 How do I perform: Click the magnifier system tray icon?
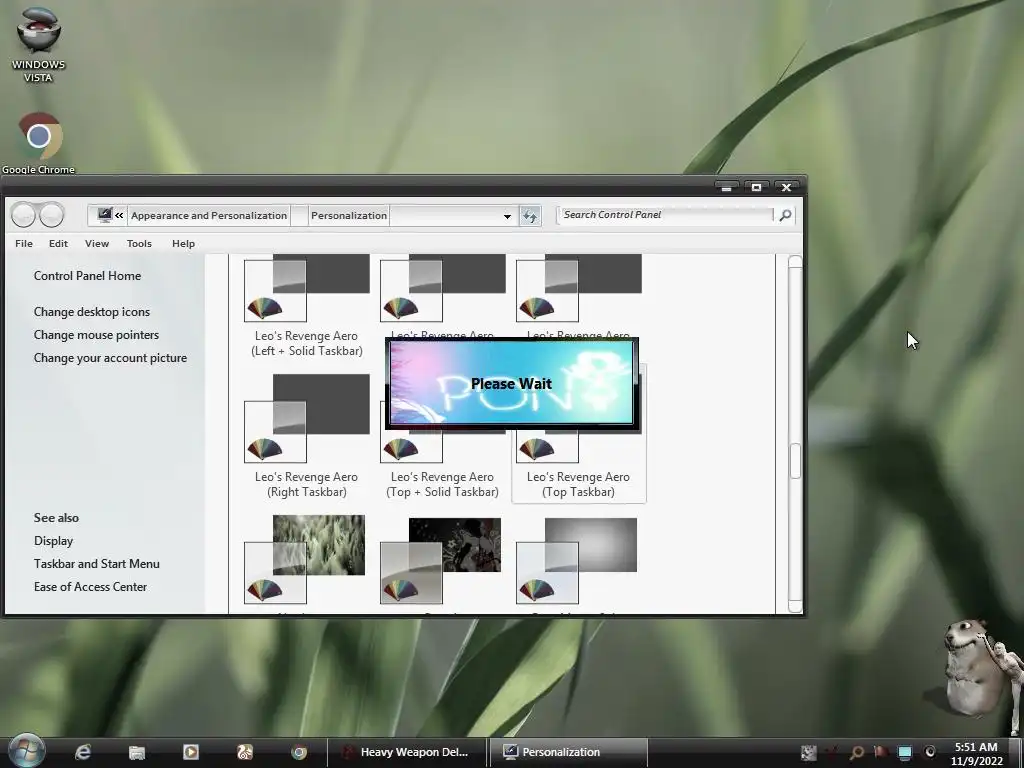coord(857,753)
